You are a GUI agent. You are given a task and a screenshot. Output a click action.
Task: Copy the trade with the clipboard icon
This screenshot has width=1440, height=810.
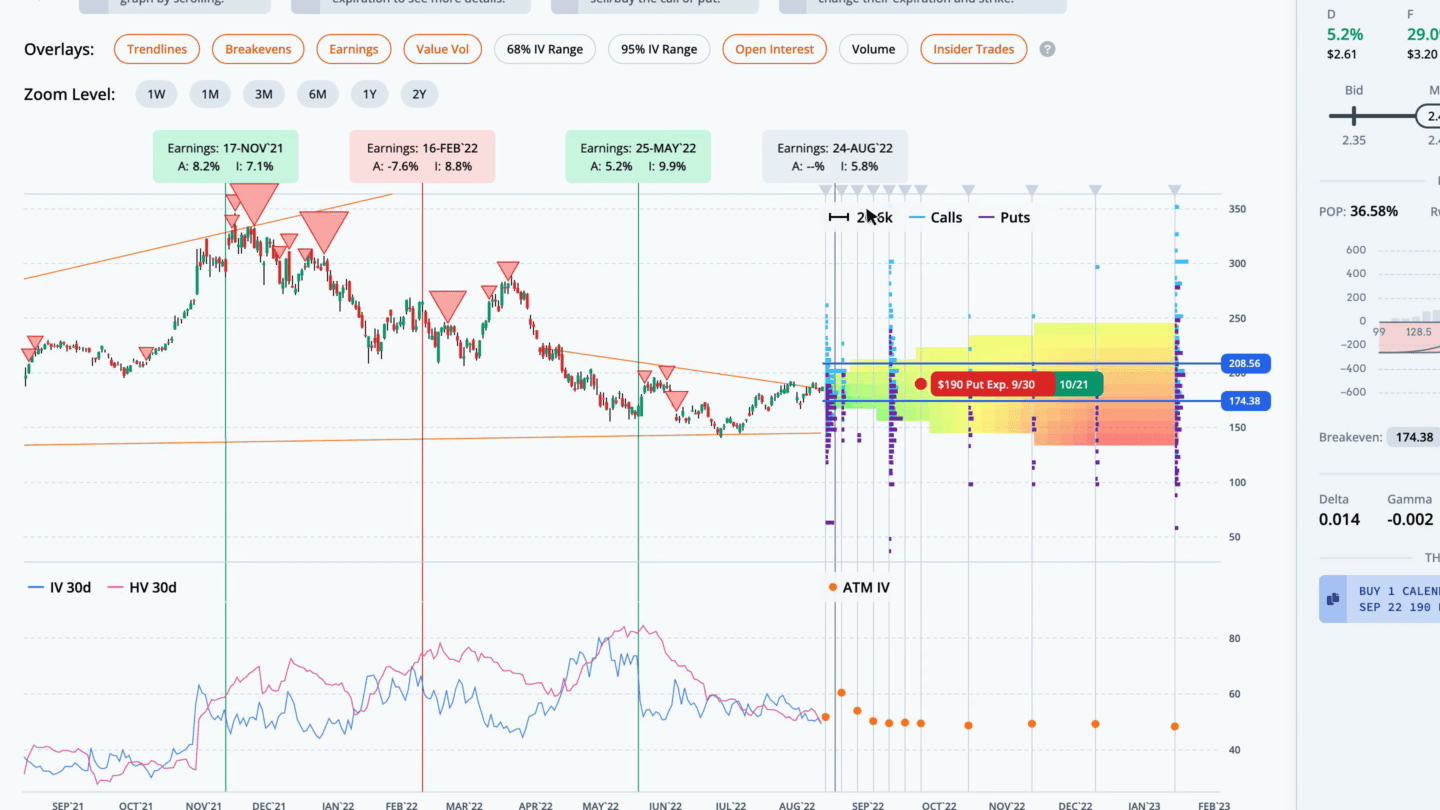point(1333,599)
